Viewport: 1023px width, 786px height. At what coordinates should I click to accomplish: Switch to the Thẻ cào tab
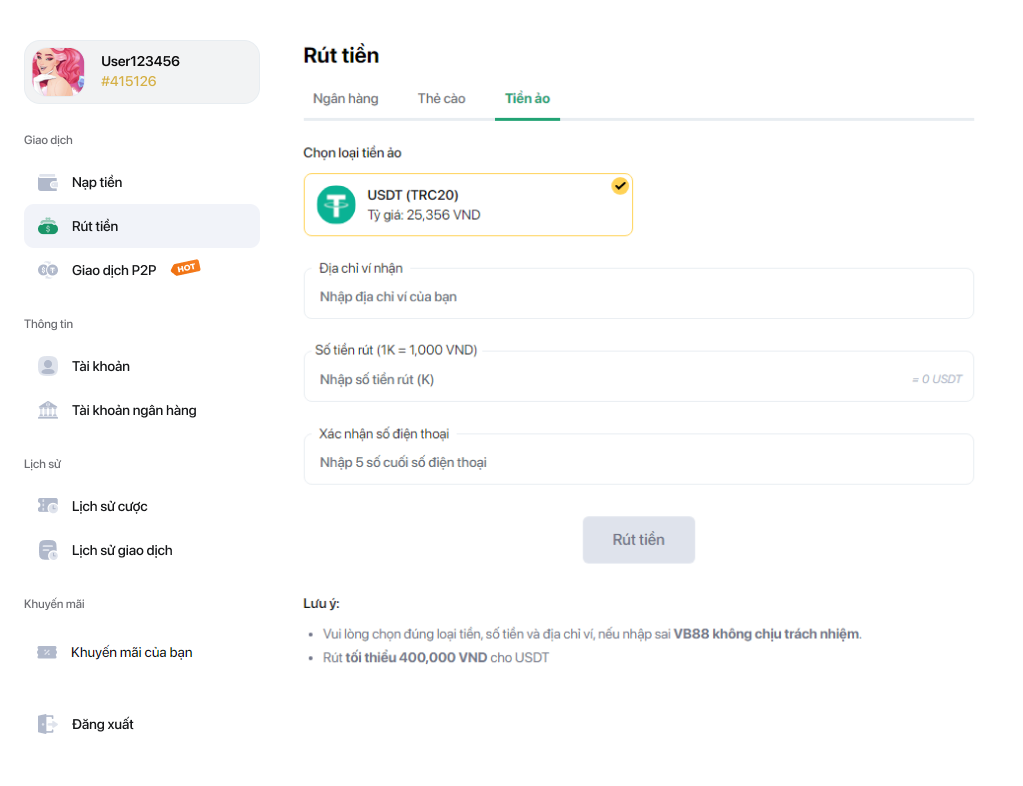441,98
